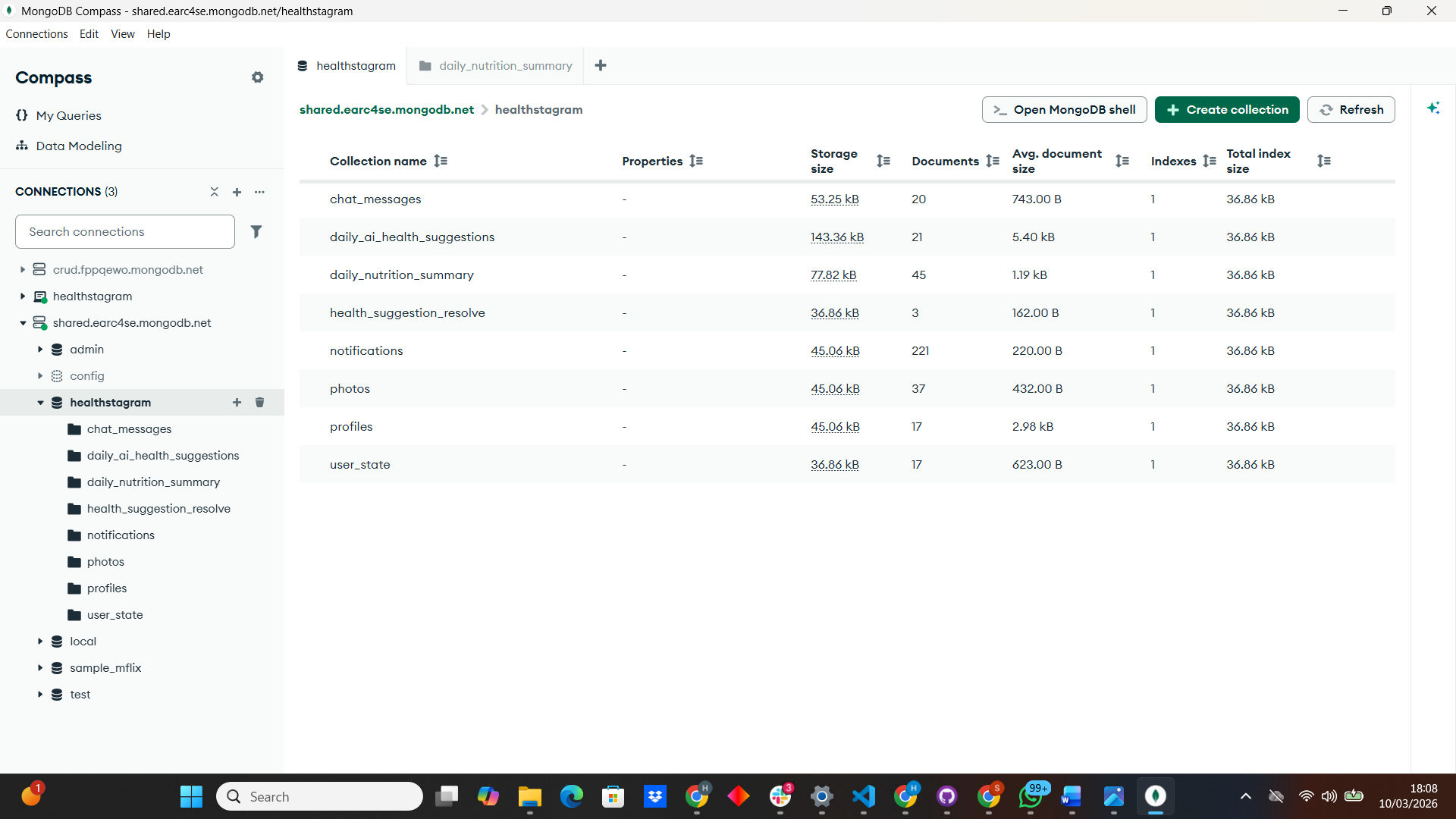Screen dimensions: 1456x819
Task: Open Compass settings gear icon
Action: [258, 77]
